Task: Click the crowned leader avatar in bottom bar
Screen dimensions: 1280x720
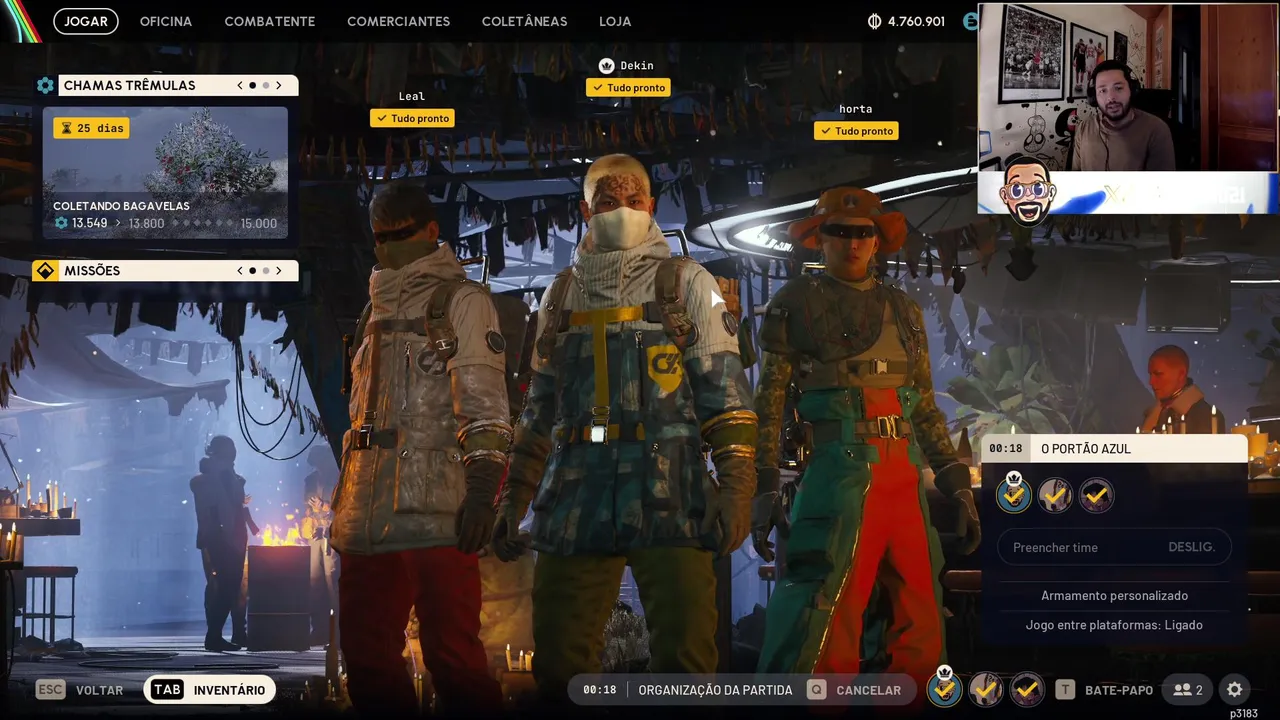Action: 944,688
